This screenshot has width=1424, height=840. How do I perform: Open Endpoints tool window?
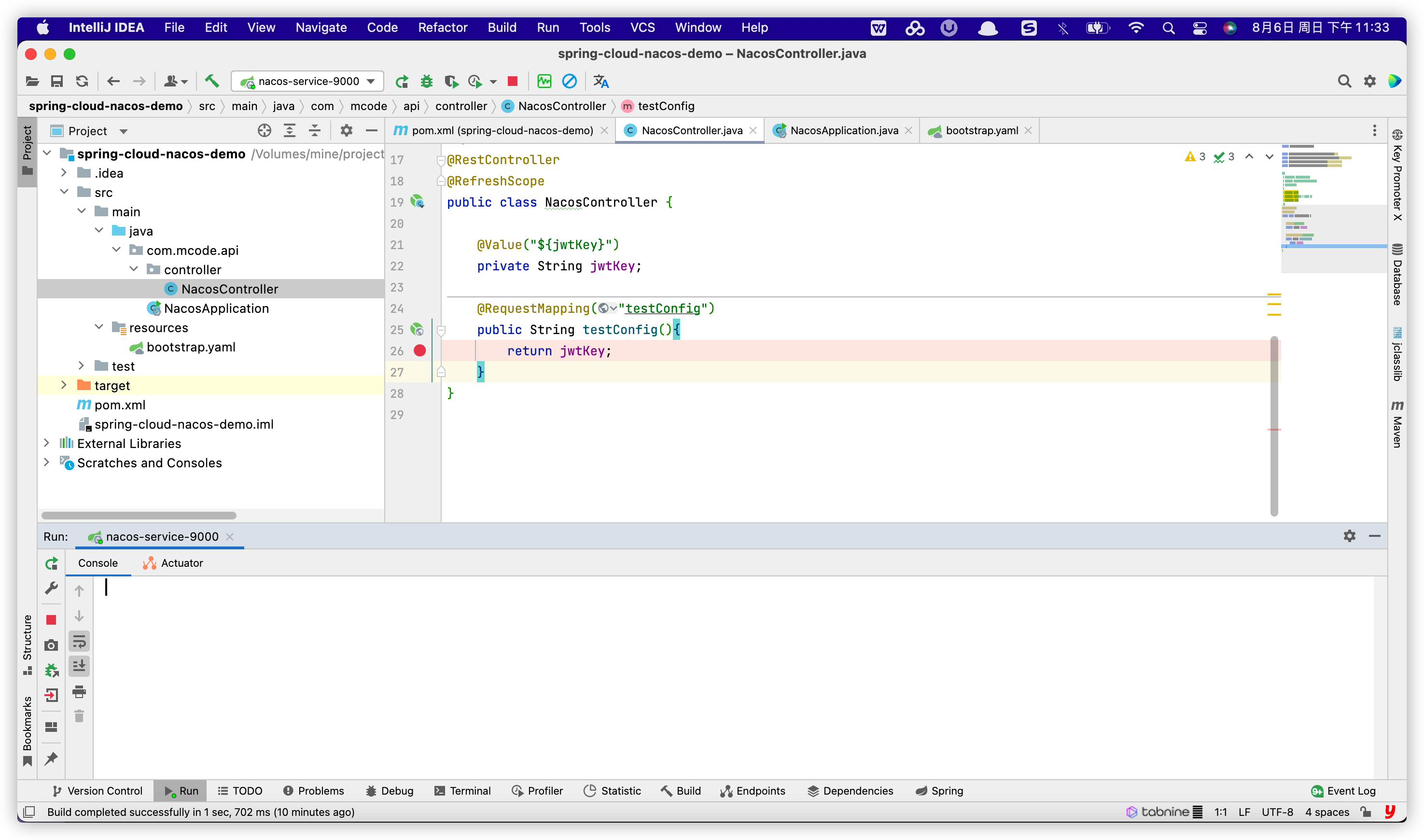pyautogui.click(x=753, y=791)
